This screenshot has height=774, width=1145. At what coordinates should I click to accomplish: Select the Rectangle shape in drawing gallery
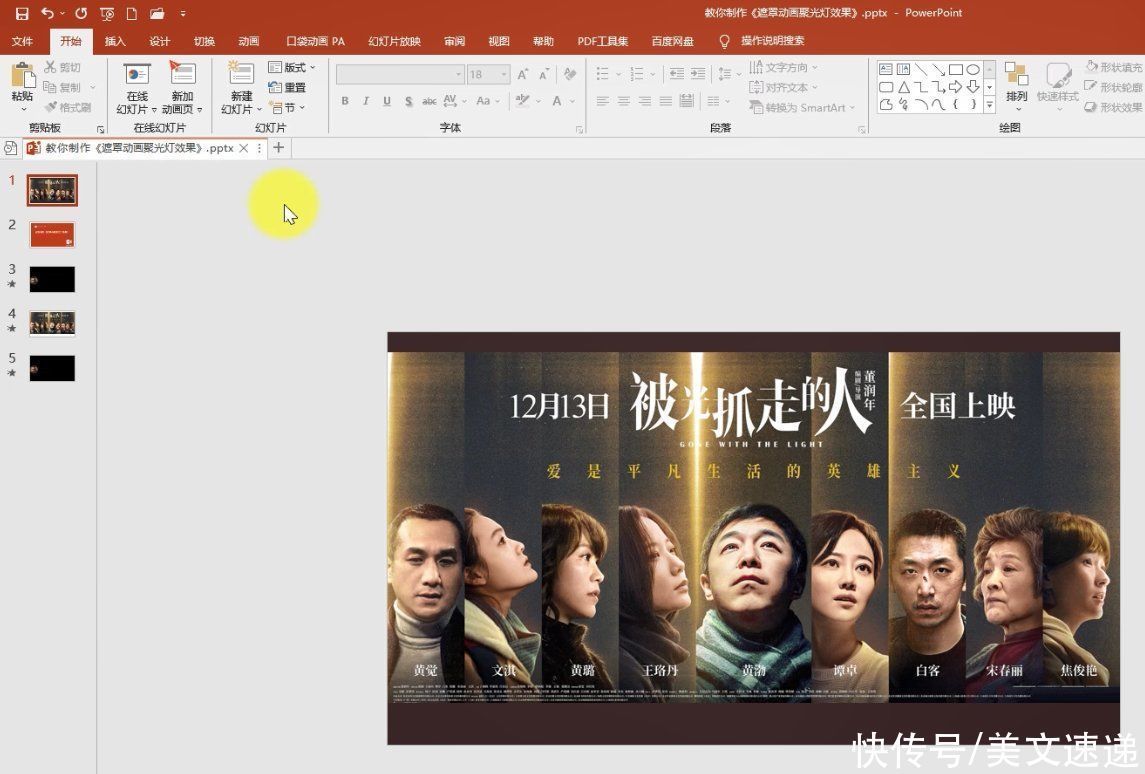click(x=956, y=70)
